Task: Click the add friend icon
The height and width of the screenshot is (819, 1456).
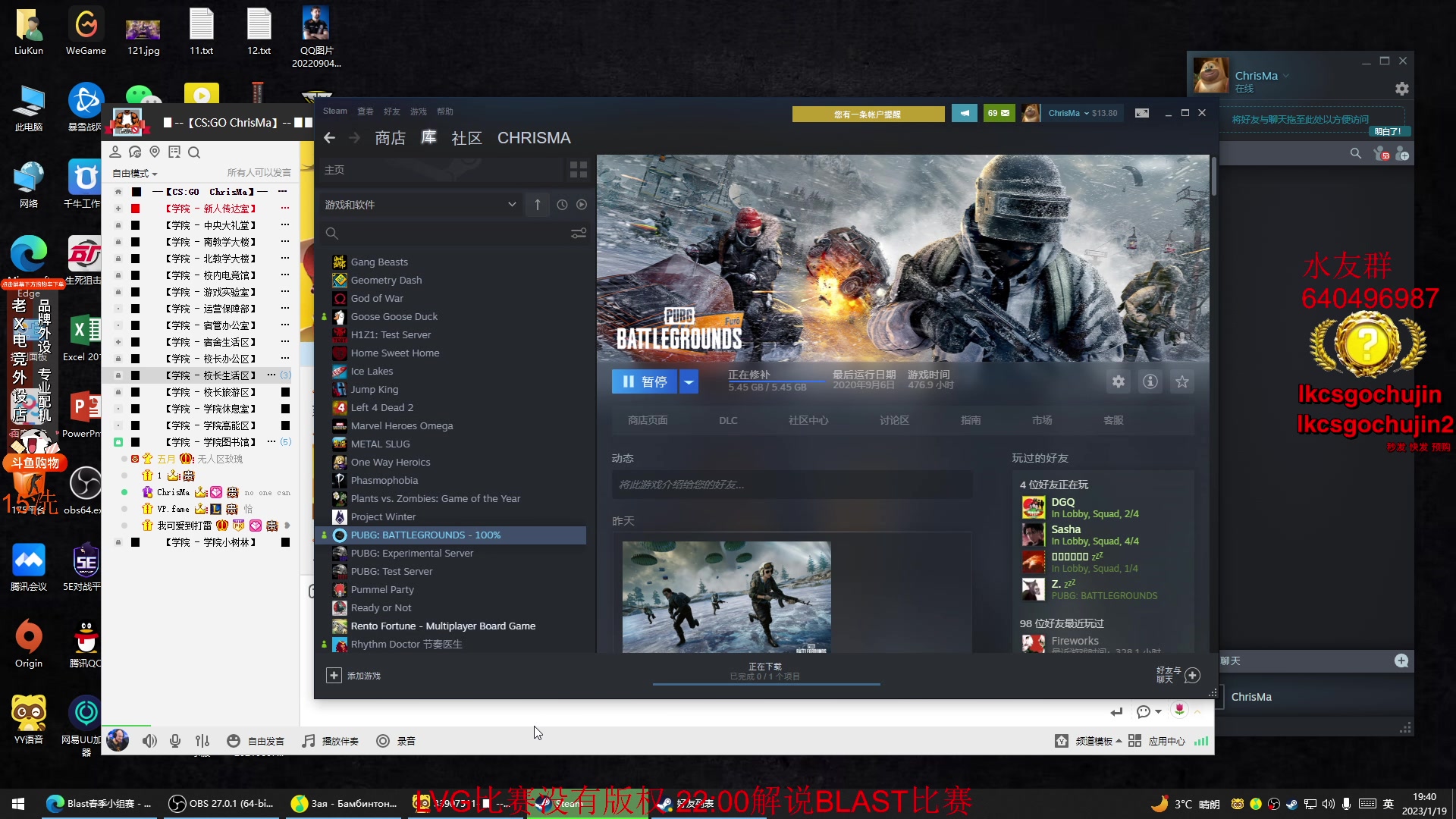Action: click(x=1402, y=154)
